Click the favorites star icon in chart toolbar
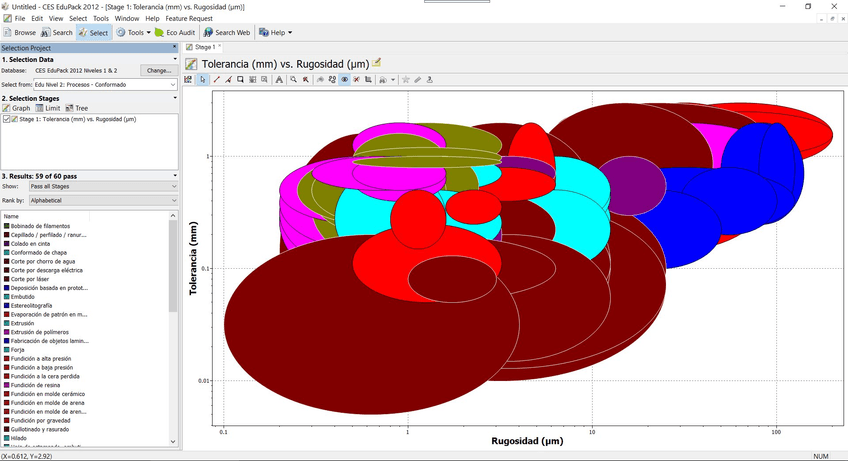This screenshot has width=848, height=461. coord(406,80)
